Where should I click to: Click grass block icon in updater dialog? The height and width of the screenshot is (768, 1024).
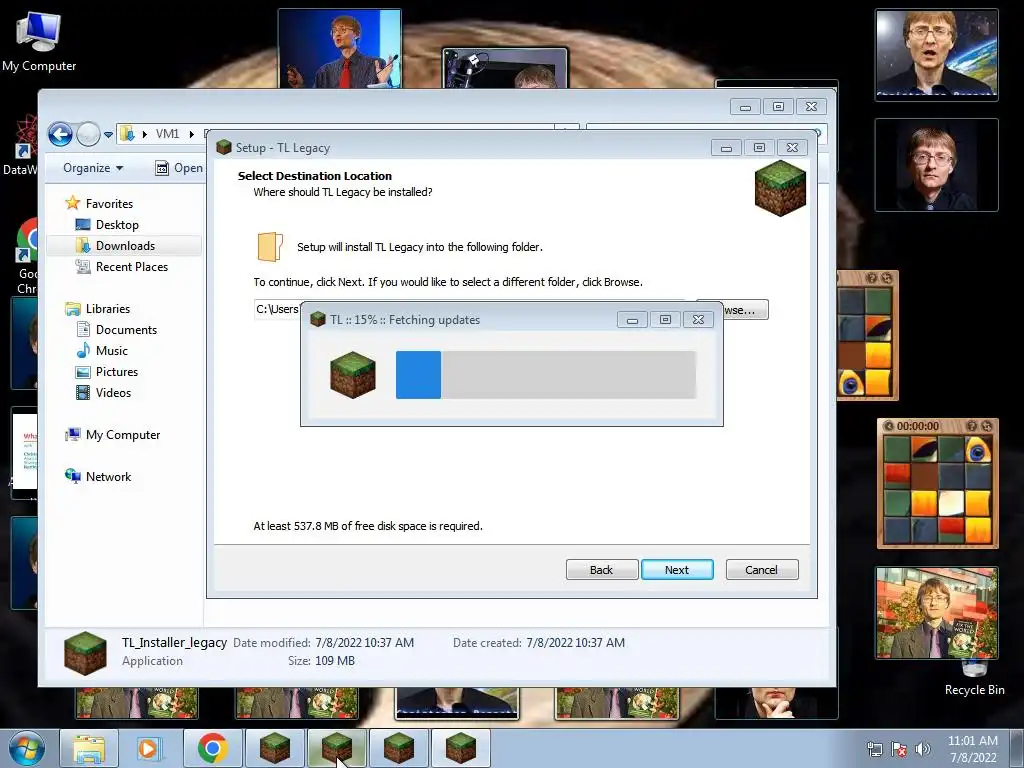point(353,375)
